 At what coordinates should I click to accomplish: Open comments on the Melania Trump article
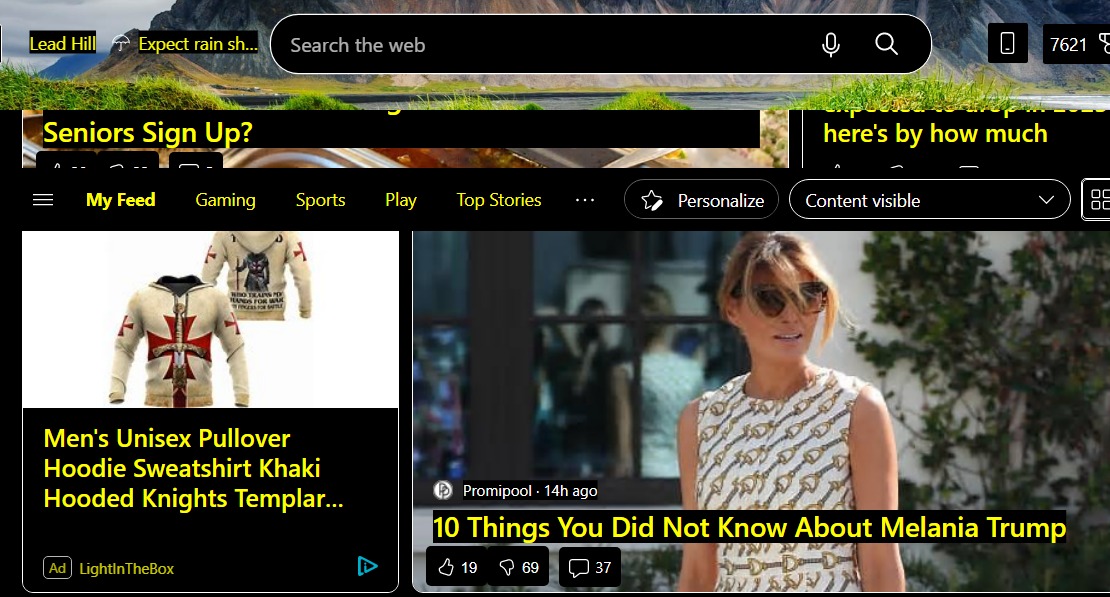coord(589,567)
